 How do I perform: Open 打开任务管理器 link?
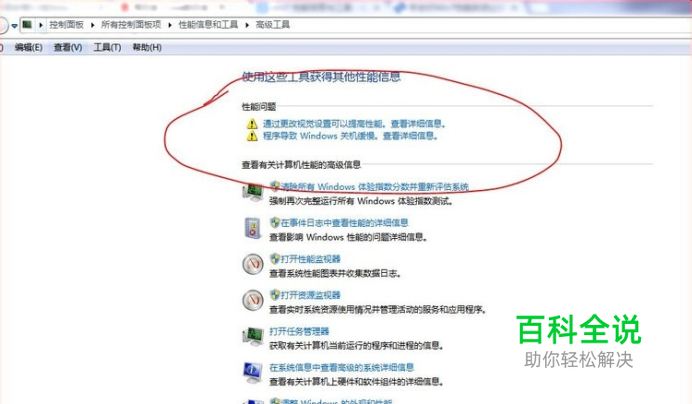coord(299,331)
